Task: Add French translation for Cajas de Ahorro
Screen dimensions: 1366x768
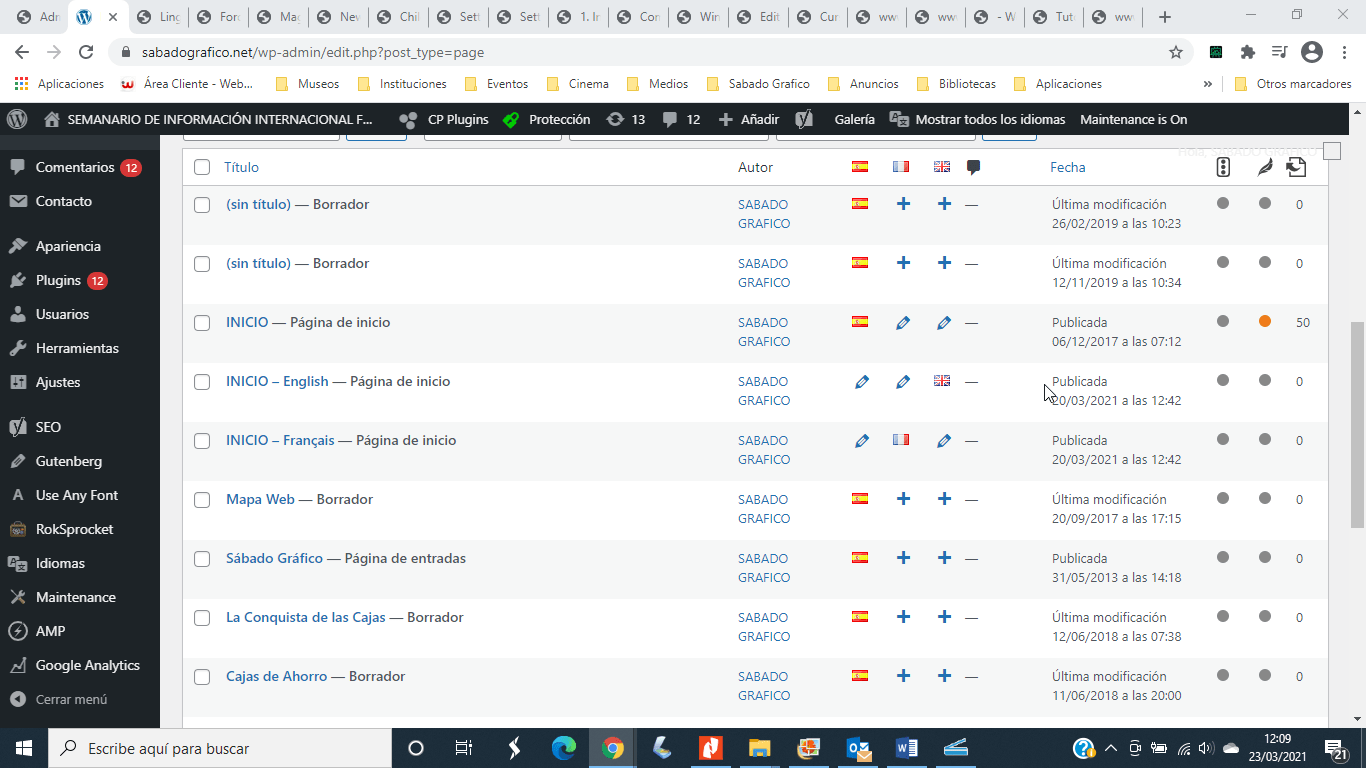Action: click(903, 675)
